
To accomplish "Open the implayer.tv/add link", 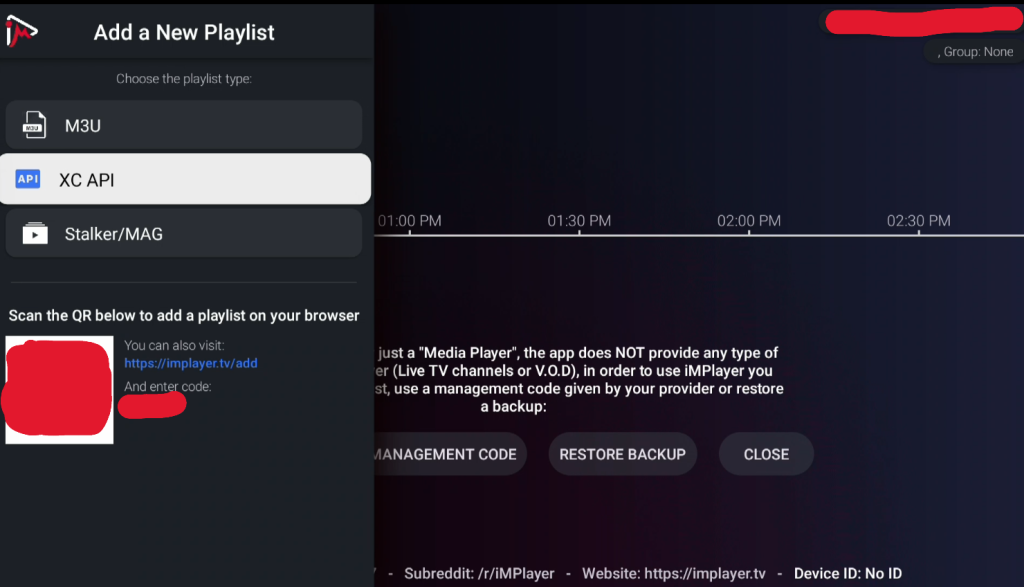I will pos(190,363).
